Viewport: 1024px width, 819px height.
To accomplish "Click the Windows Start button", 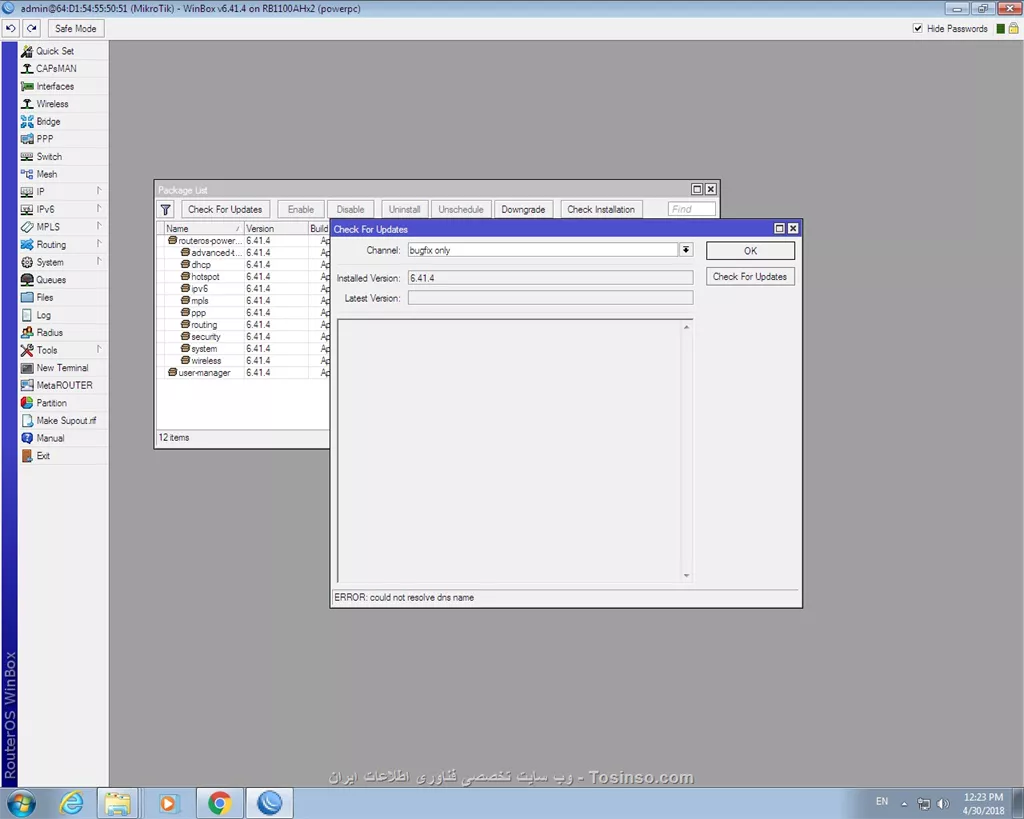I will pos(20,803).
